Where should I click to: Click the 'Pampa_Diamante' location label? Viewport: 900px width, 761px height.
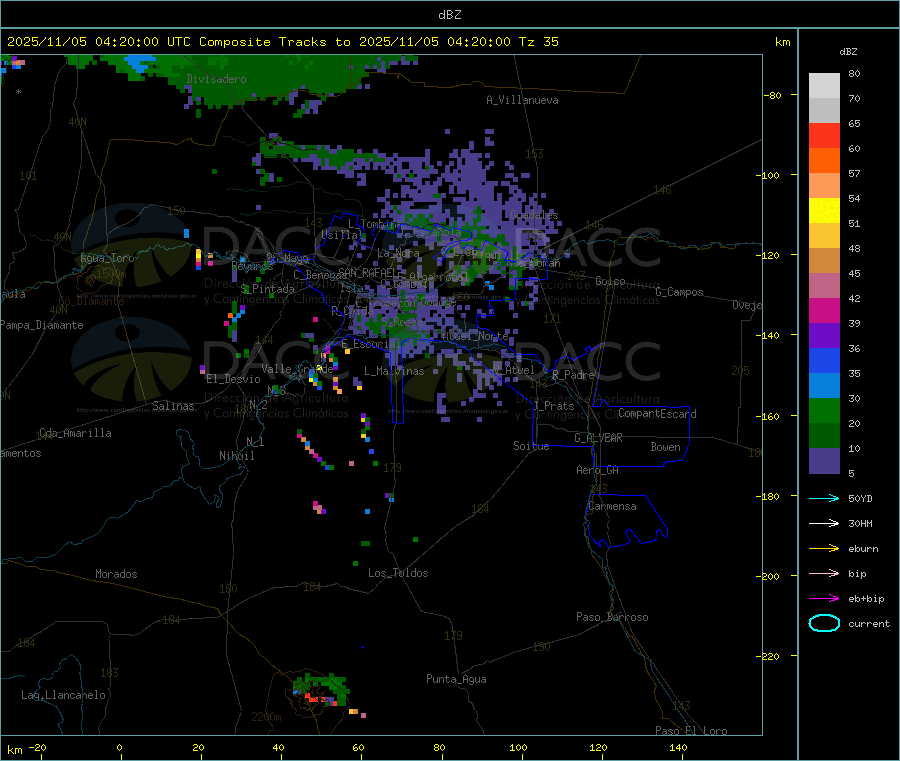pos(42,325)
